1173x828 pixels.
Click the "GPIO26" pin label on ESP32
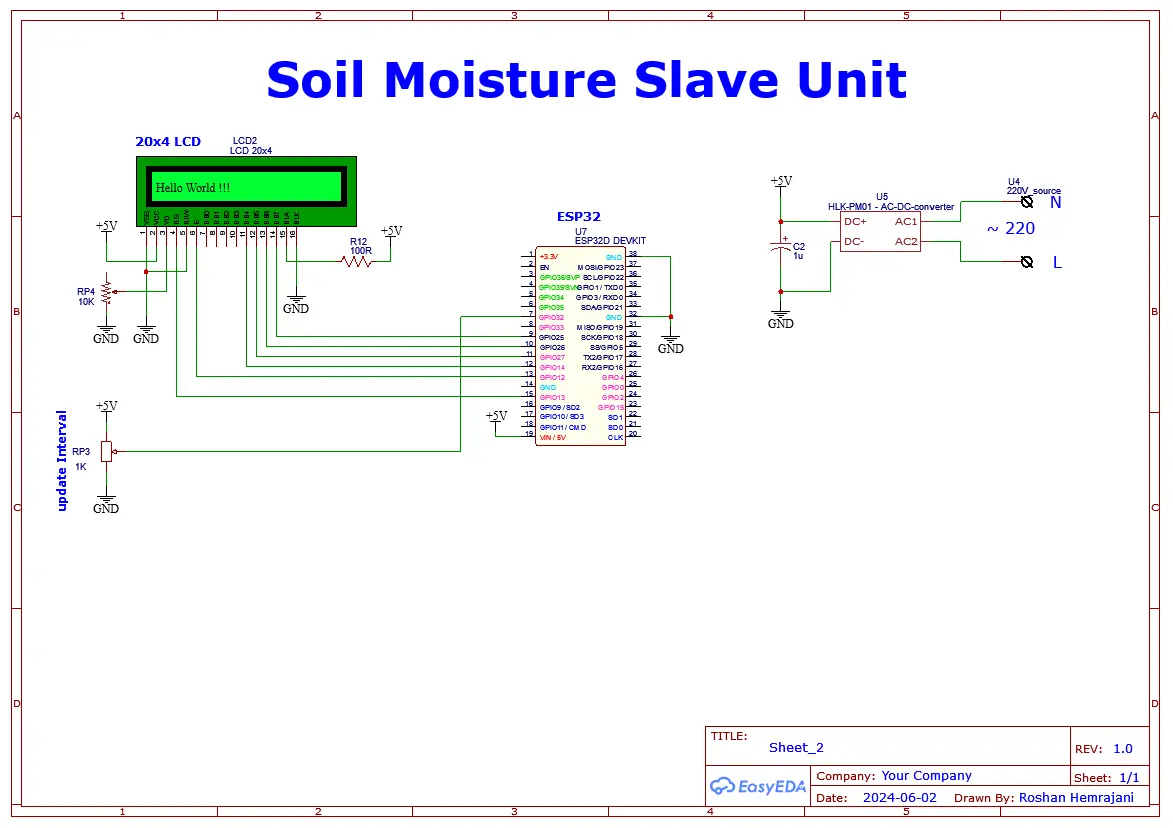(552, 347)
